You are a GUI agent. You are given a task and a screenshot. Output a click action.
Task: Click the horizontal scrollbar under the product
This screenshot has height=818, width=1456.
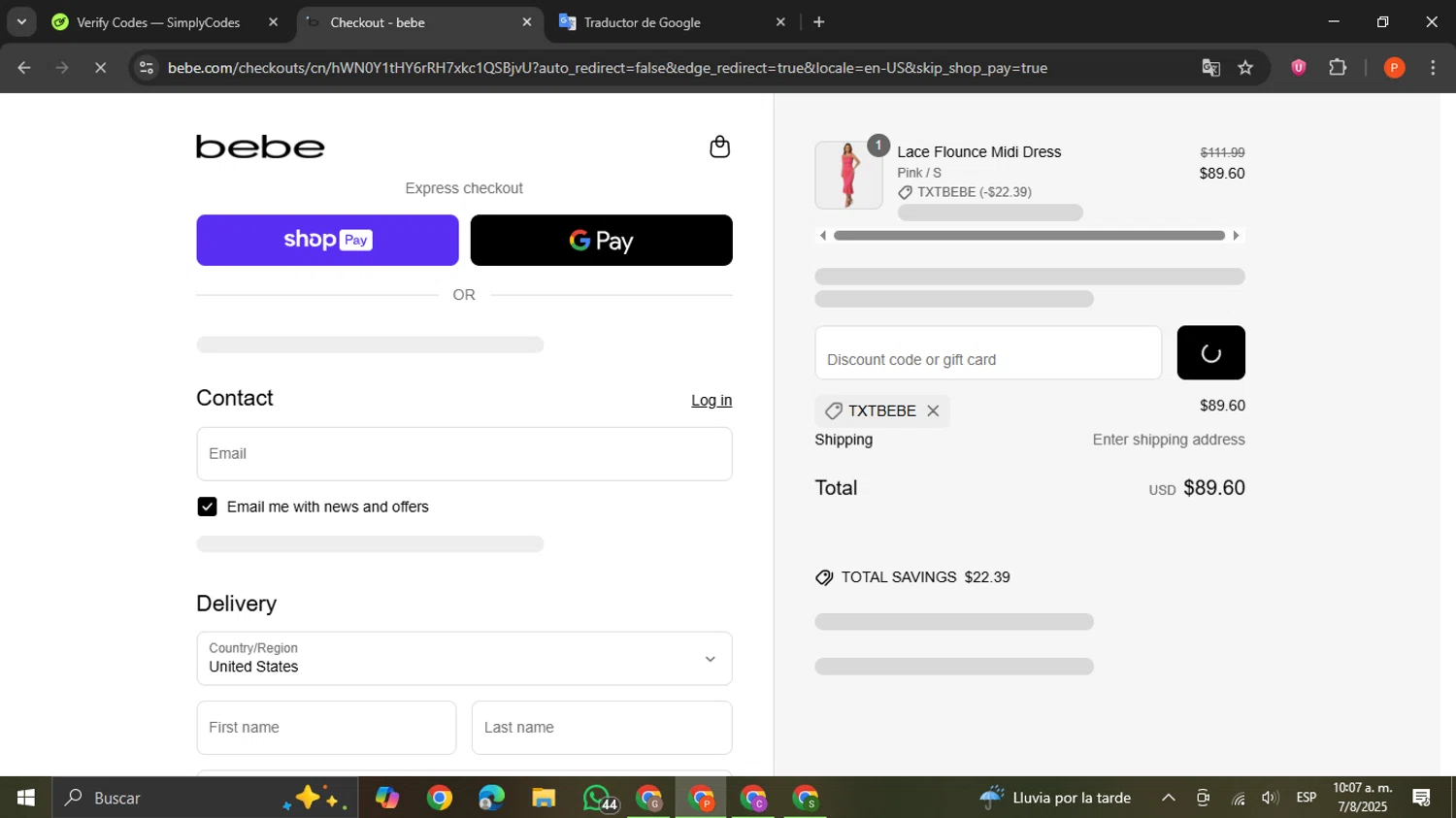[x=1029, y=235]
